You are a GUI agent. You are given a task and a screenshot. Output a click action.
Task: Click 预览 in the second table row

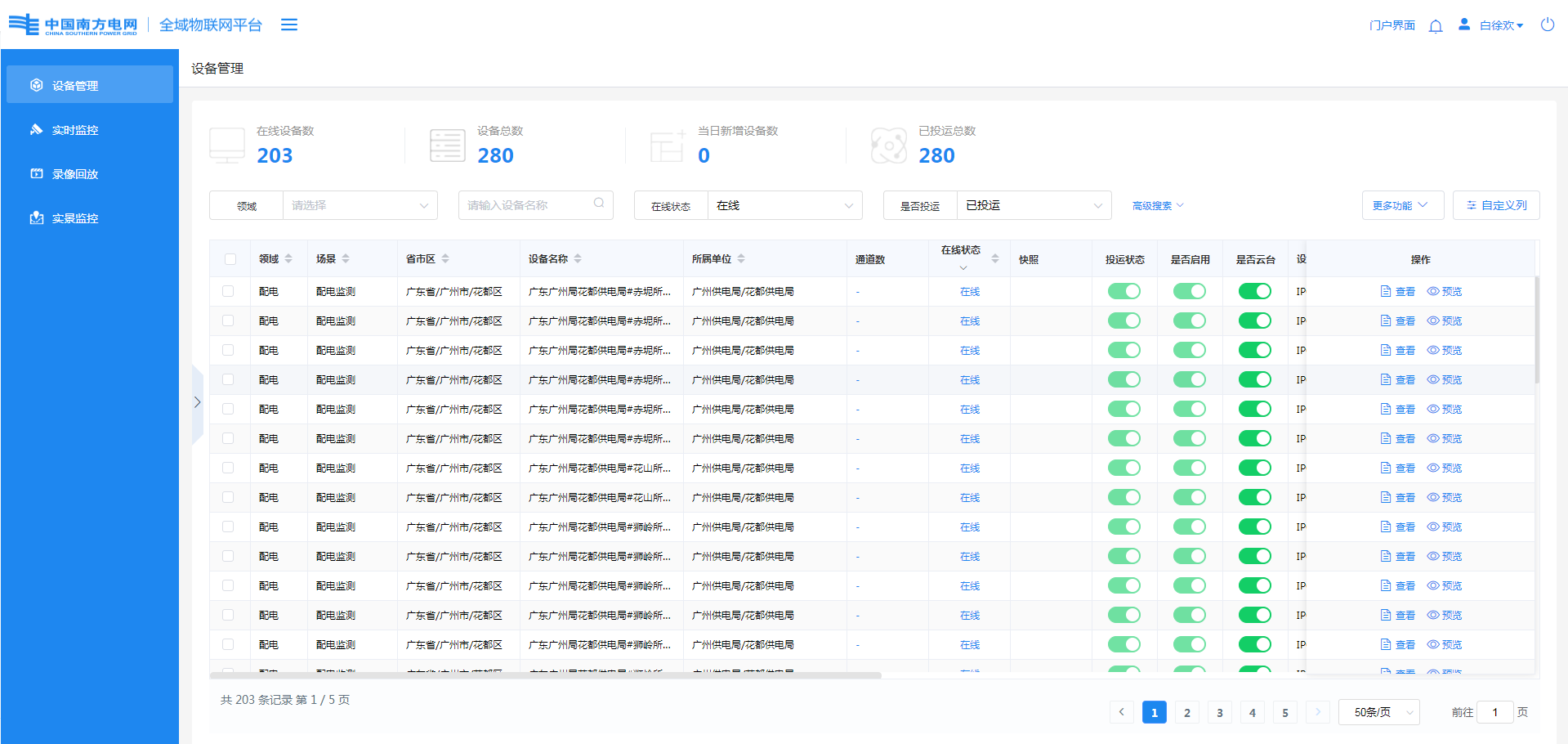tap(1445, 320)
